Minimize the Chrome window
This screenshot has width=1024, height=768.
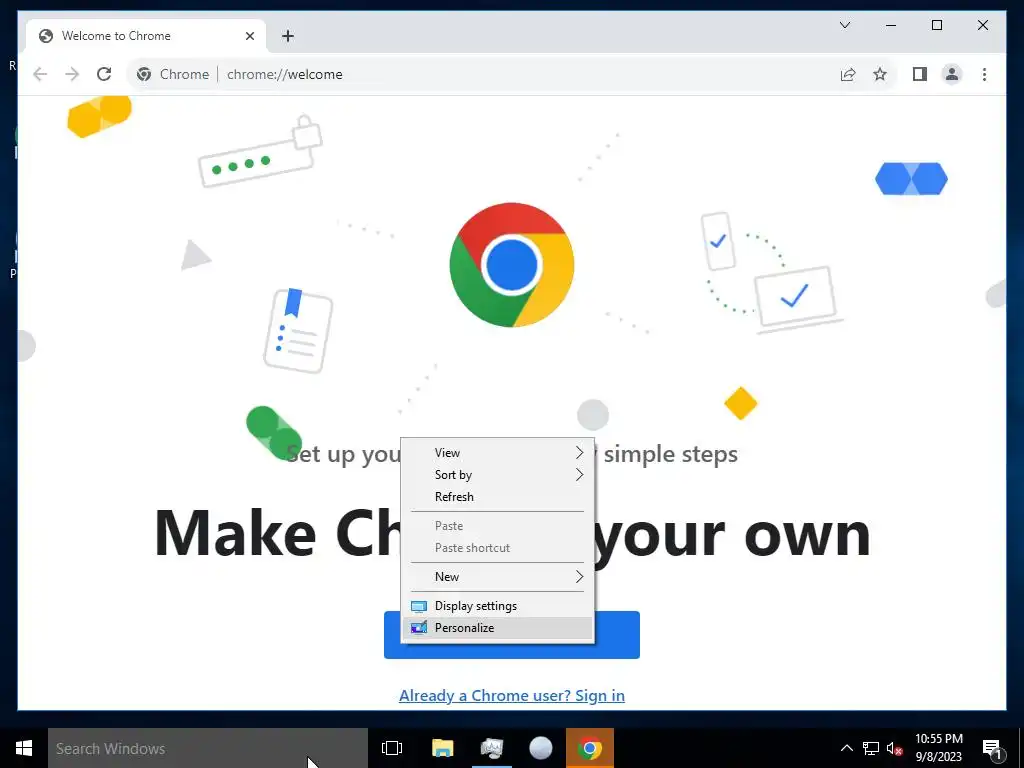tap(891, 25)
